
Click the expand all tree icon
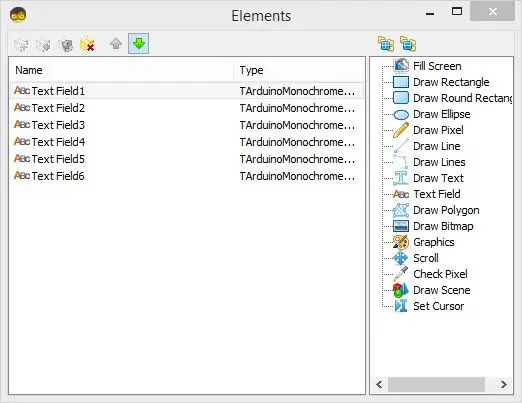point(386,44)
